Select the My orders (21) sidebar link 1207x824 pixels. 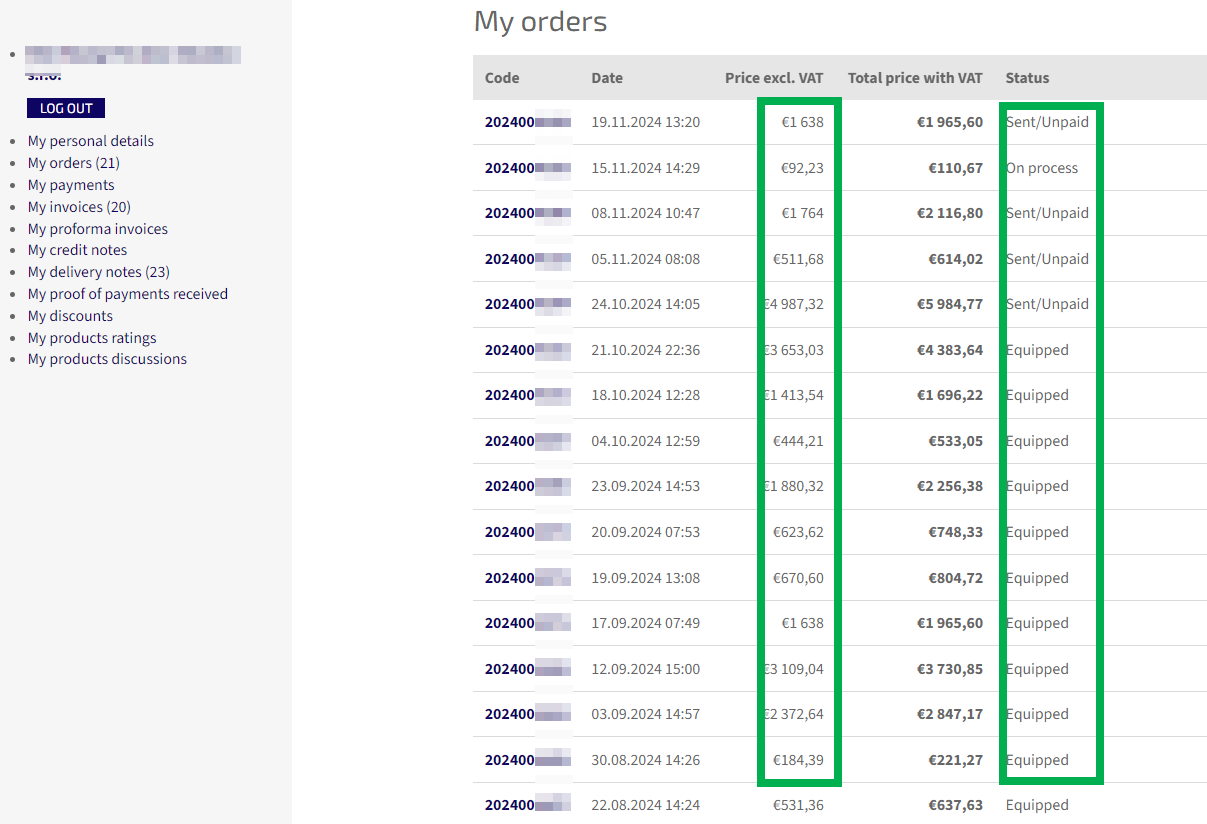[x=74, y=163]
